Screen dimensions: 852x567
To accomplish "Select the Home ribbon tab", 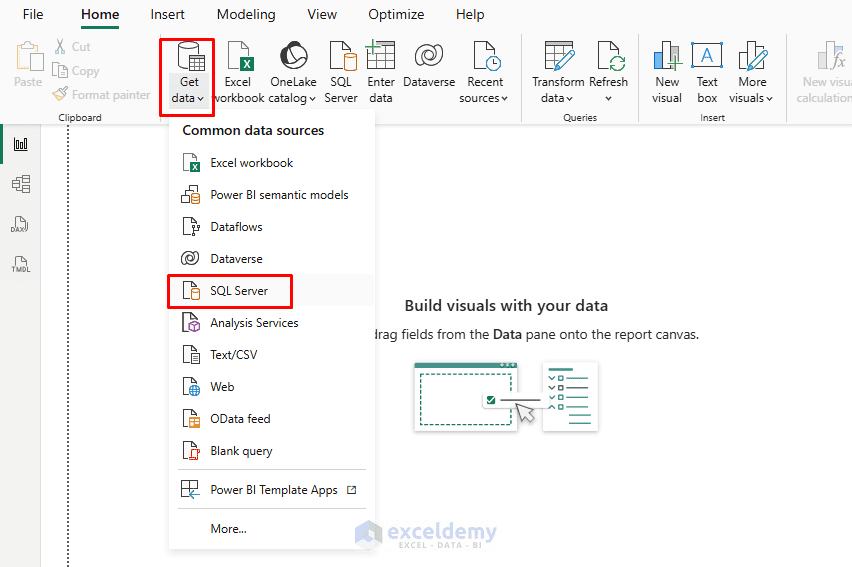I will tap(100, 15).
